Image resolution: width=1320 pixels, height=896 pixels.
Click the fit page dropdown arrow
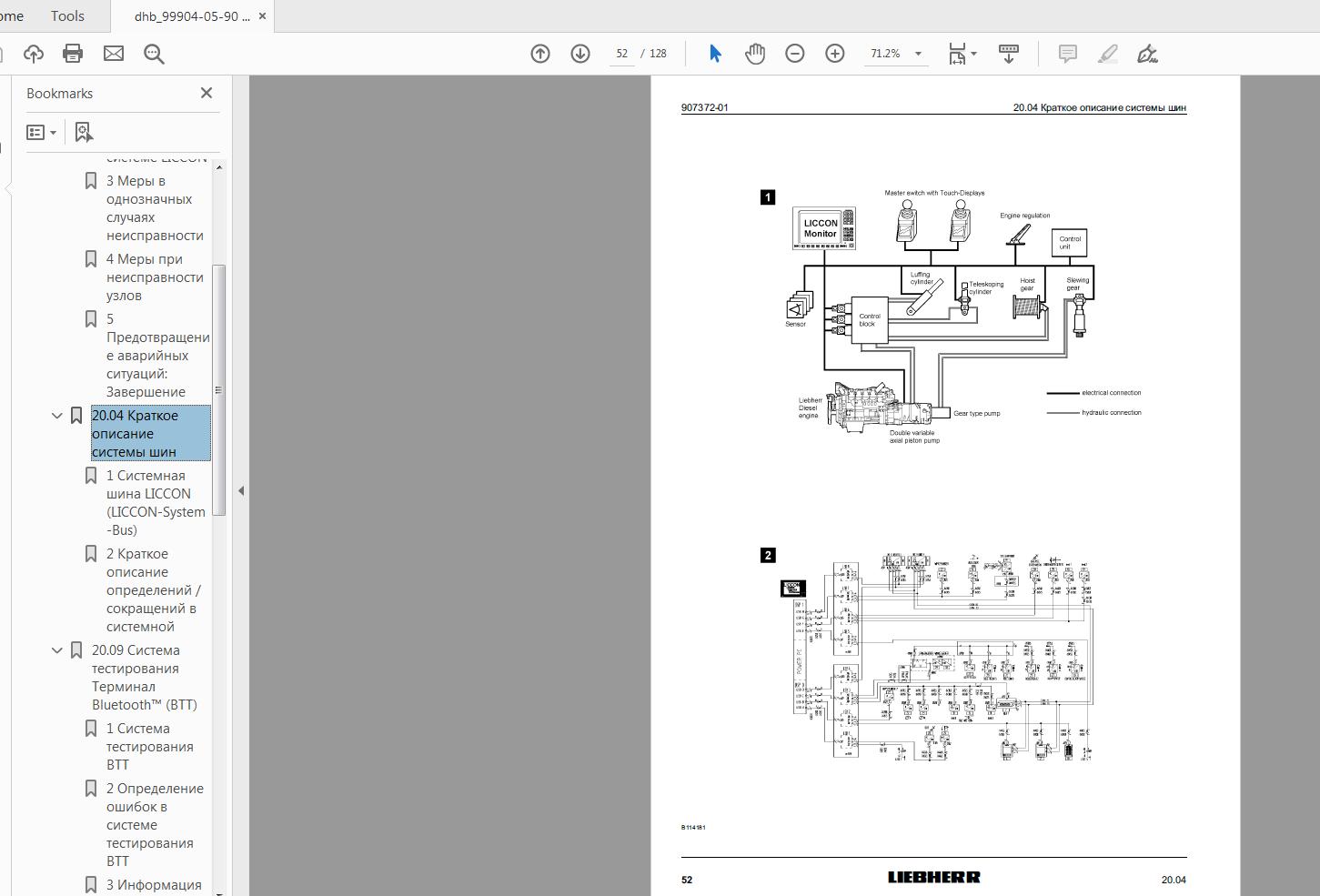click(973, 54)
